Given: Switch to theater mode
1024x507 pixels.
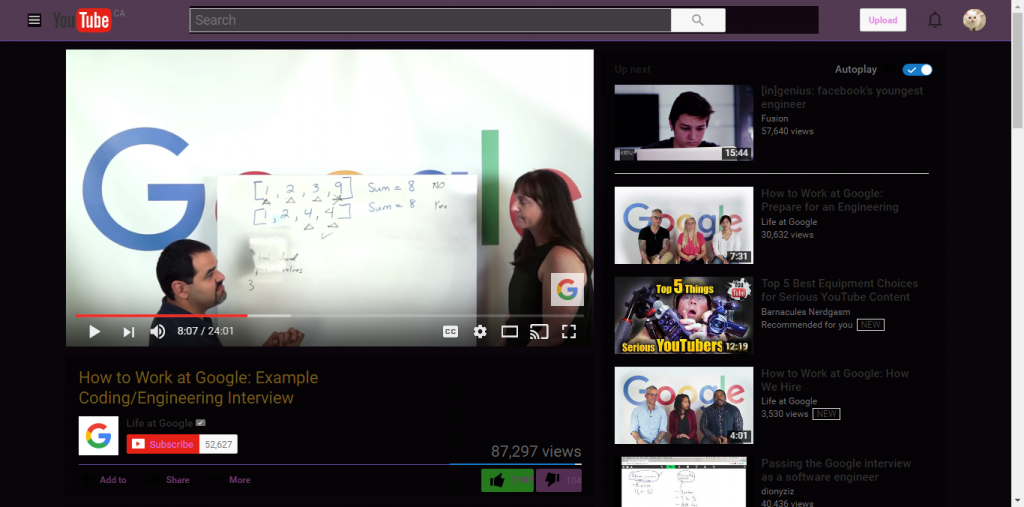Looking at the screenshot, I should 509,332.
